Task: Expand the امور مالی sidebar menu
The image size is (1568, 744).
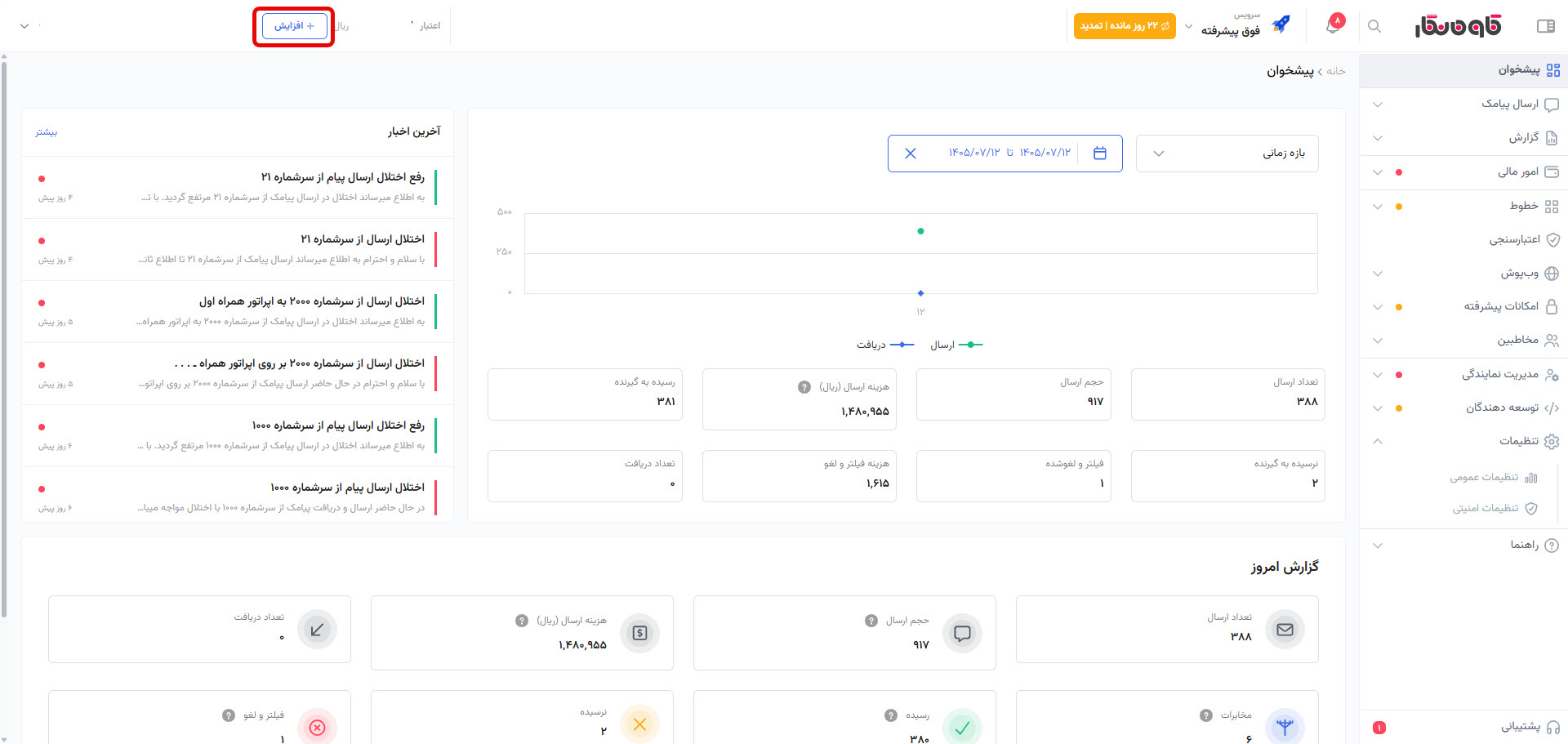Action: [1463, 172]
